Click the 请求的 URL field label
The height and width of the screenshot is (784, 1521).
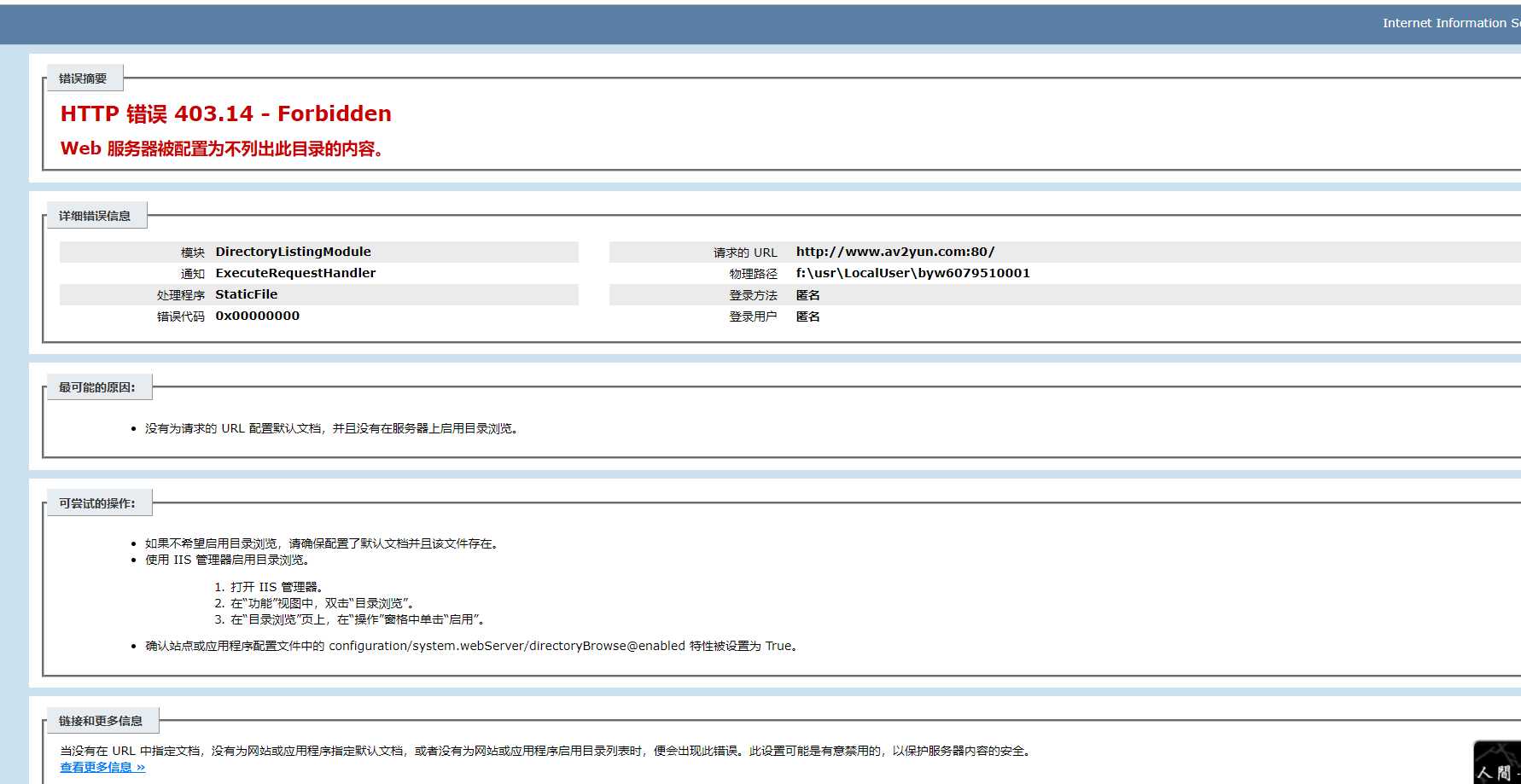pyautogui.click(x=745, y=253)
